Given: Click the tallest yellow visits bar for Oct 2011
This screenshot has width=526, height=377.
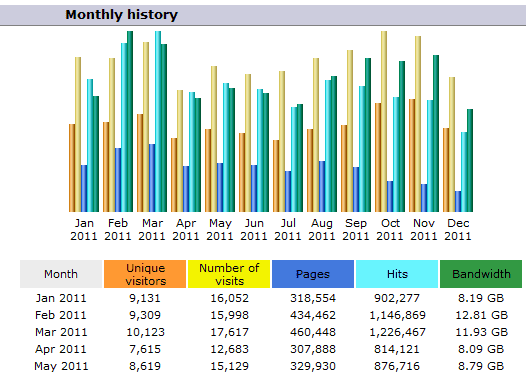Looking at the screenshot, I should coord(384,121).
